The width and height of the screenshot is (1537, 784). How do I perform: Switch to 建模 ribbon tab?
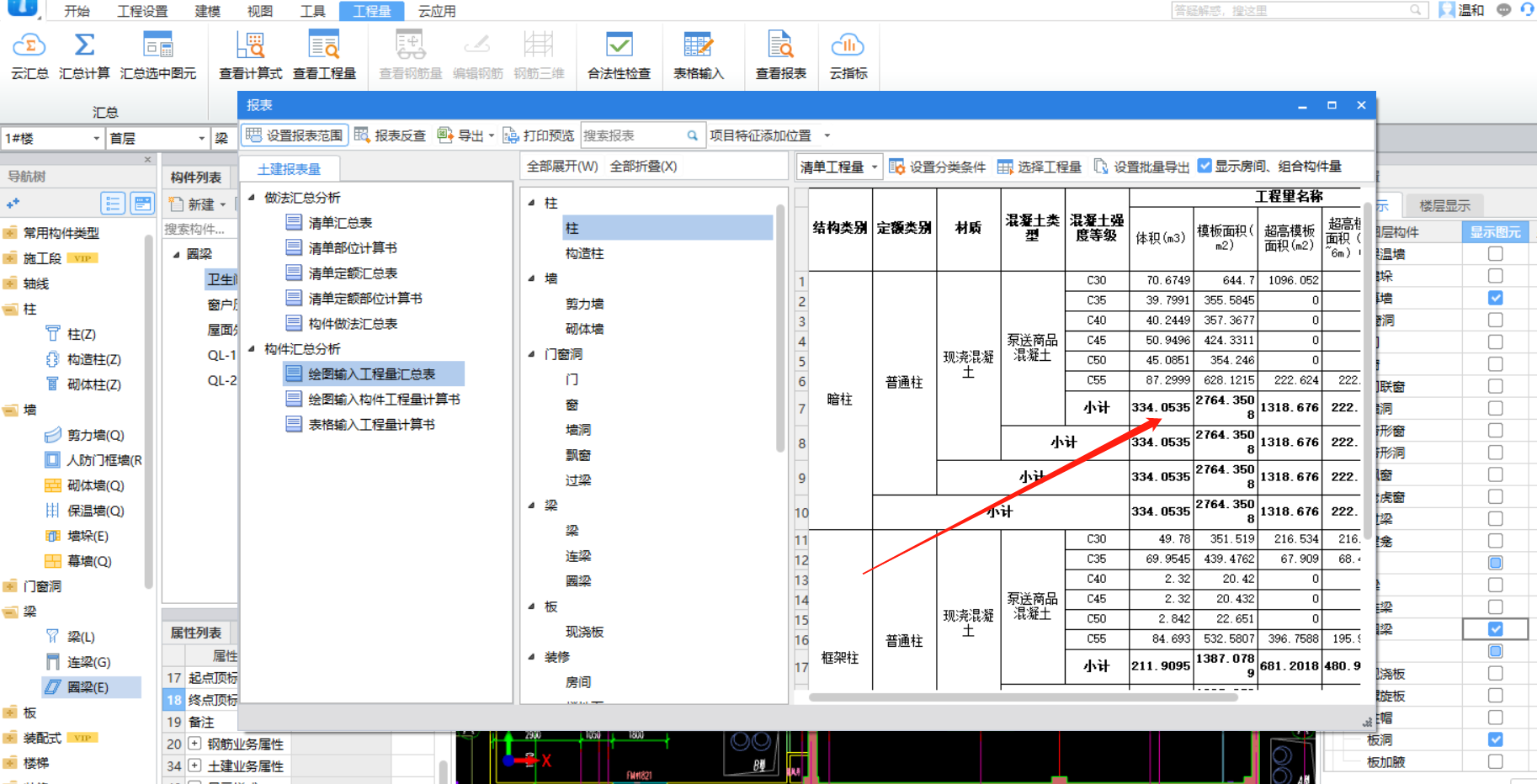pyautogui.click(x=207, y=11)
